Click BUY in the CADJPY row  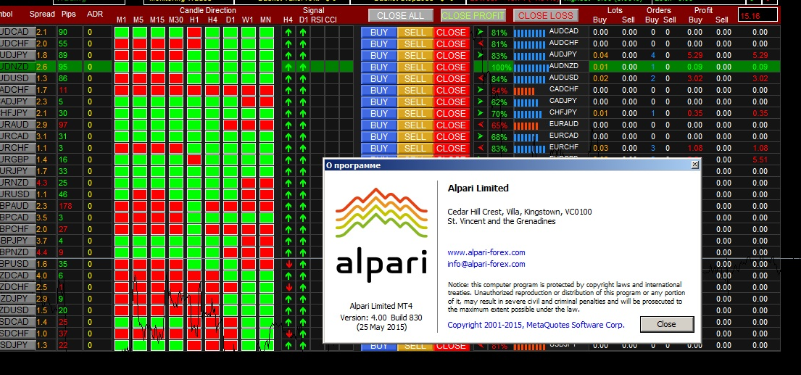click(x=379, y=102)
